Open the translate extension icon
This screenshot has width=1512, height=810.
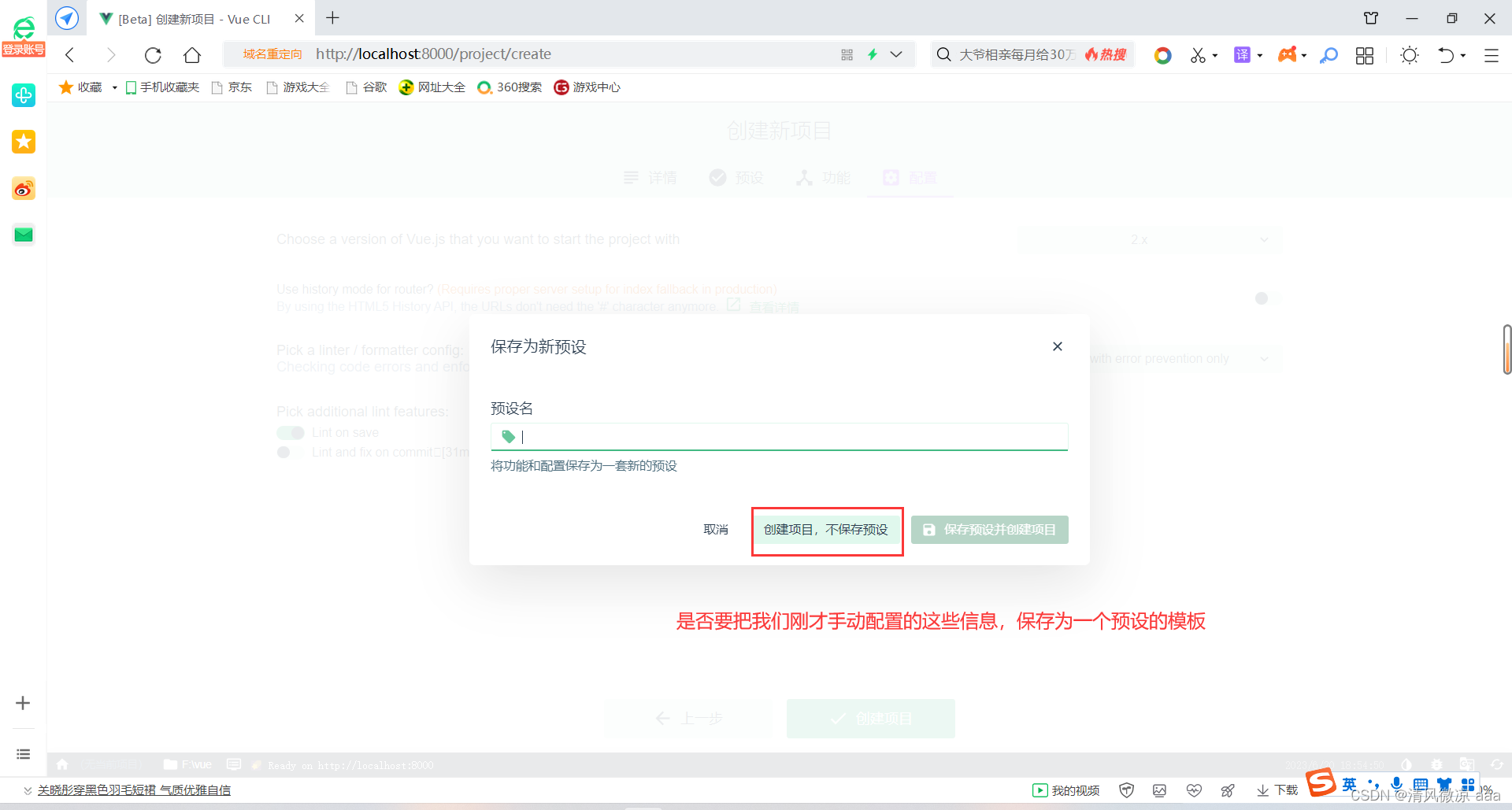tap(1242, 55)
